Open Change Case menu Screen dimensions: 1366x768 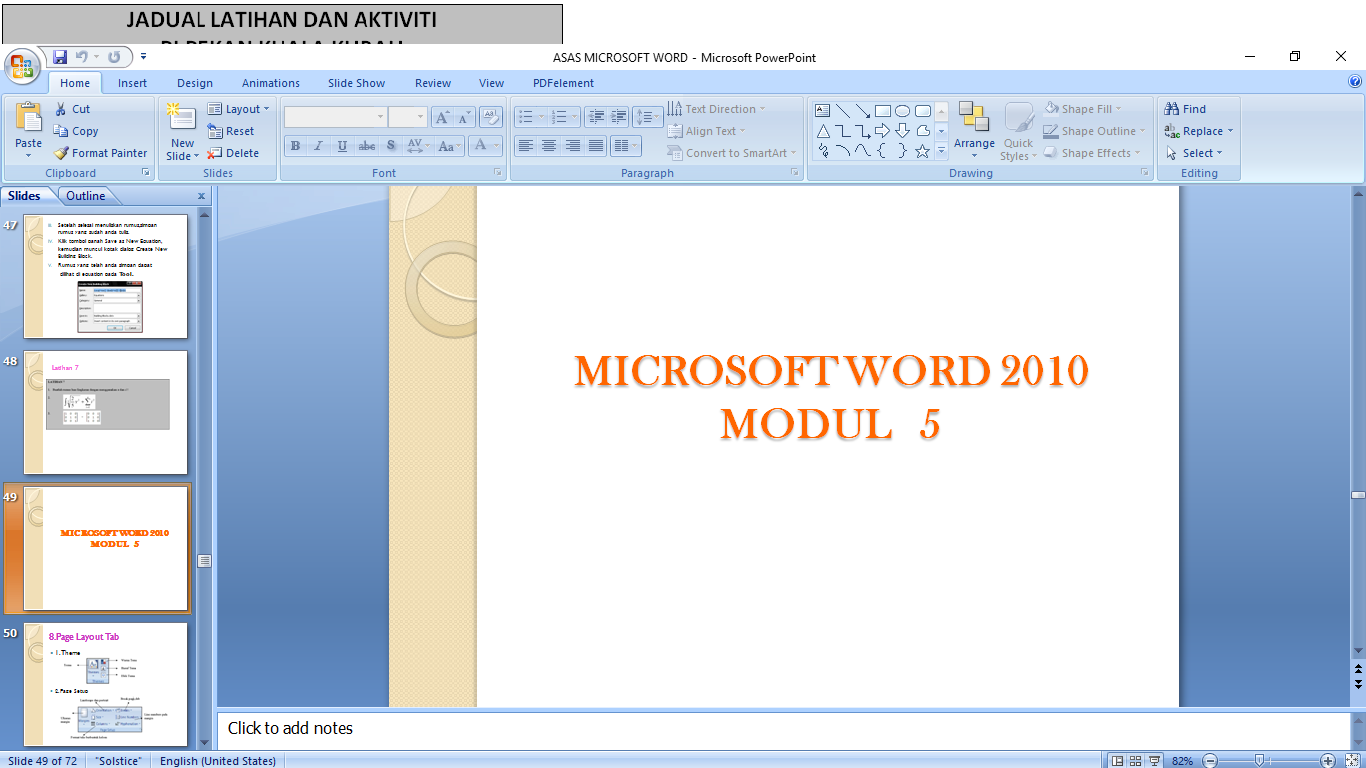click(449, 146)
